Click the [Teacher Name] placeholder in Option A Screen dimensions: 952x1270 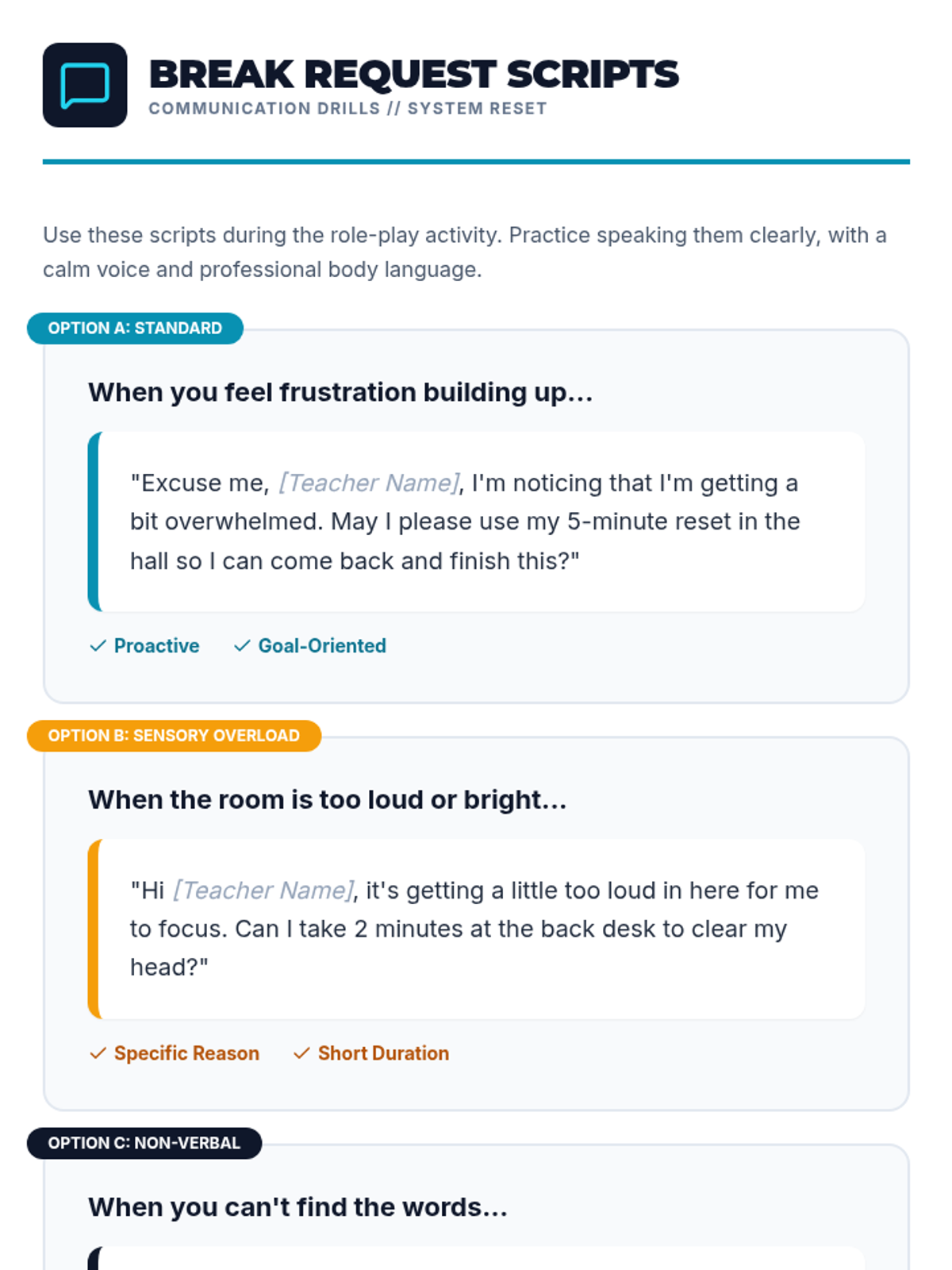pos(369,483)
